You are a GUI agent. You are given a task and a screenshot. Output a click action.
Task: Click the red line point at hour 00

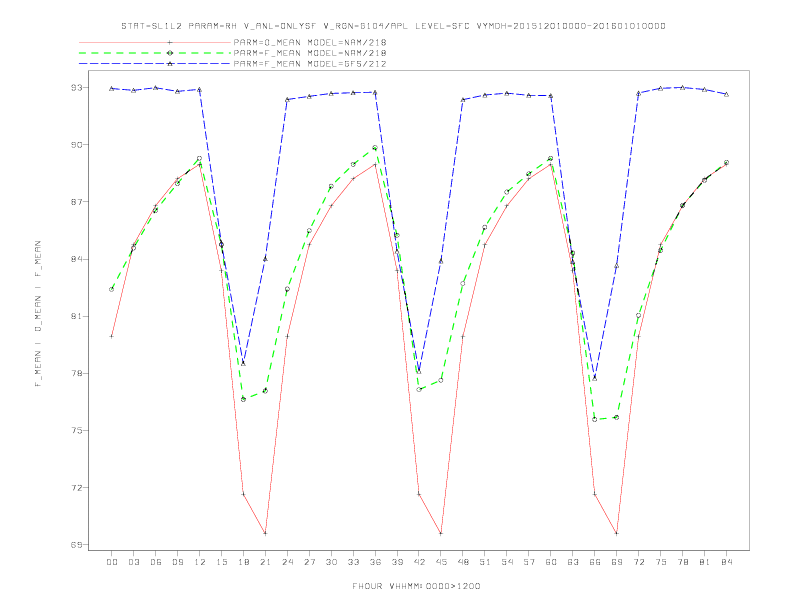[112, 336]
